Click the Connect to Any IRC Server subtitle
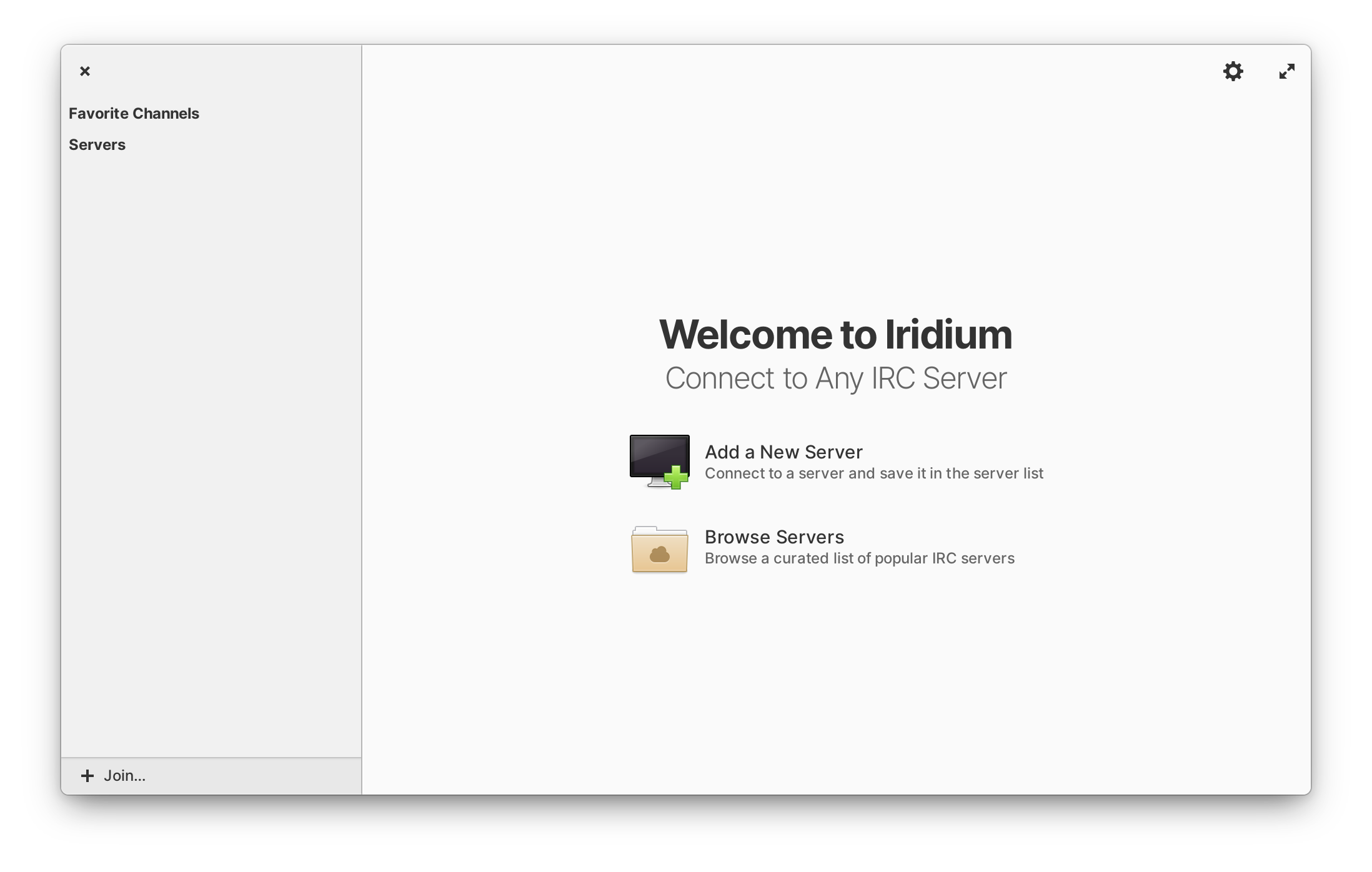Image resolution: width=1372 pixels, height=872 pixels. tap(835, 379)
